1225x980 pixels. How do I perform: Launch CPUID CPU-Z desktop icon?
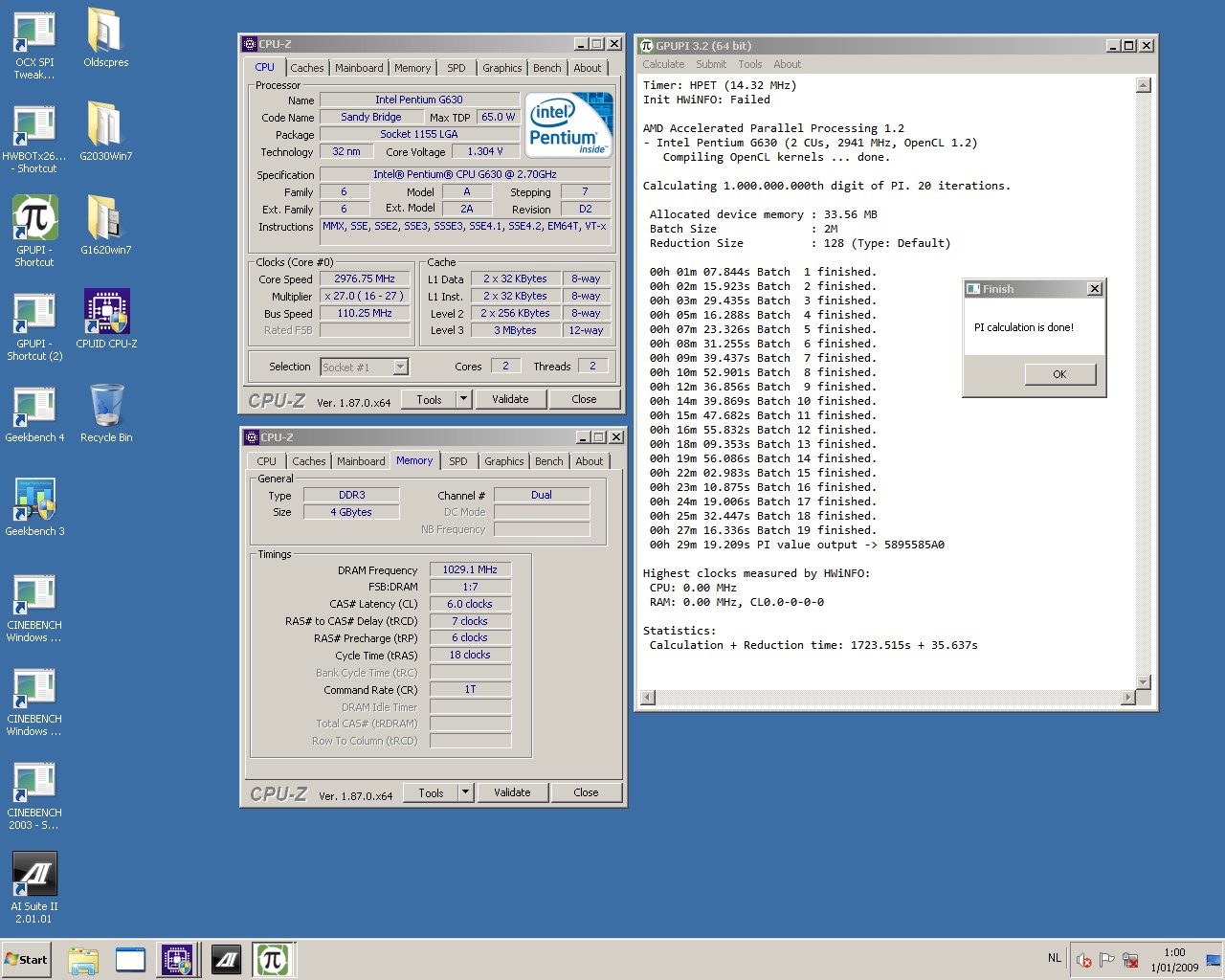106,320
